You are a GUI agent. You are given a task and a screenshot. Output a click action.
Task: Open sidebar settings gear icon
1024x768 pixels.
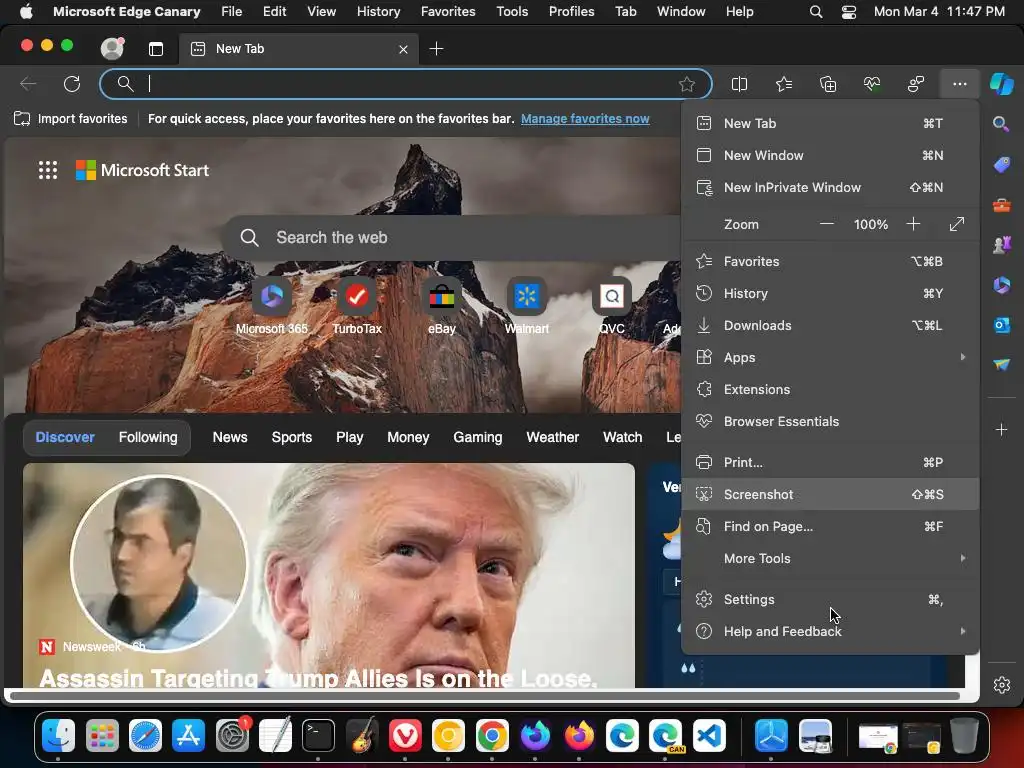tap(1001, 684)
